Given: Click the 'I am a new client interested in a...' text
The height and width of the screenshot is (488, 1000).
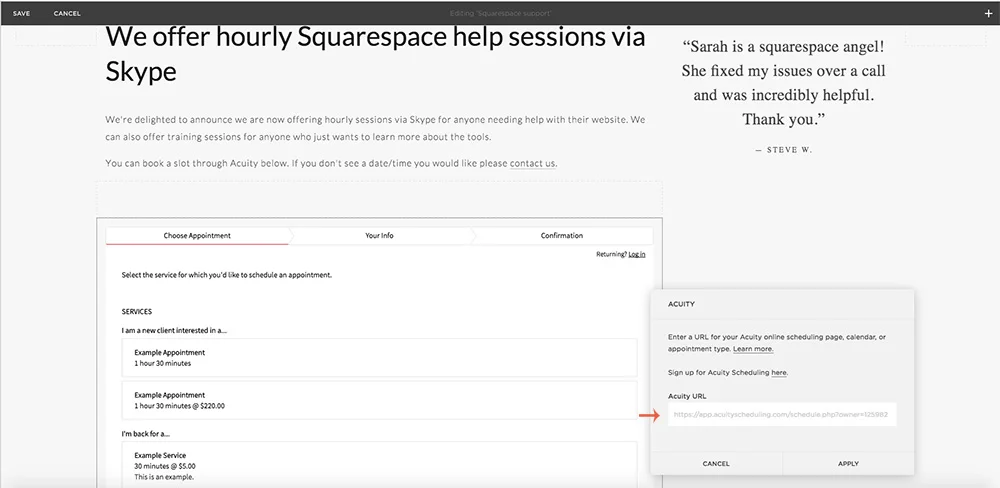Looking at the screenshot, I should pyautogui.click(x=174, y=330).
